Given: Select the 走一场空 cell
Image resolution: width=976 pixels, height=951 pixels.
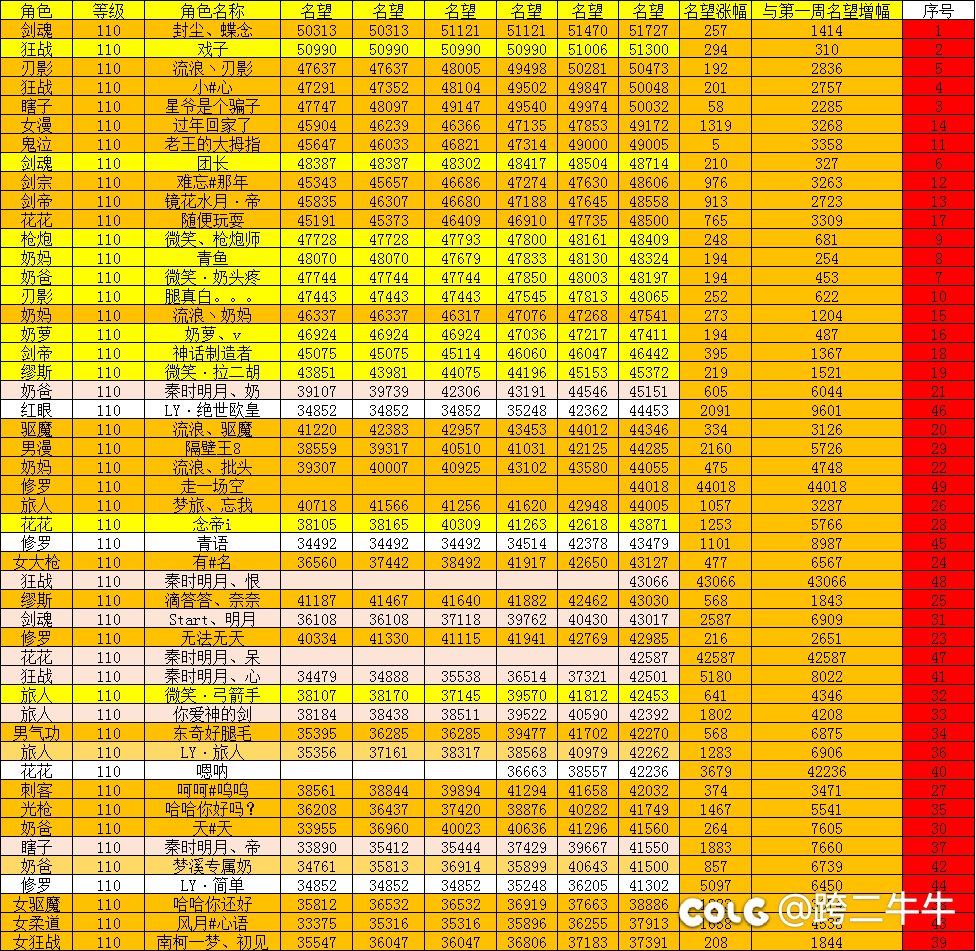Looking at the screenshot, I should (x=212, y=486).
